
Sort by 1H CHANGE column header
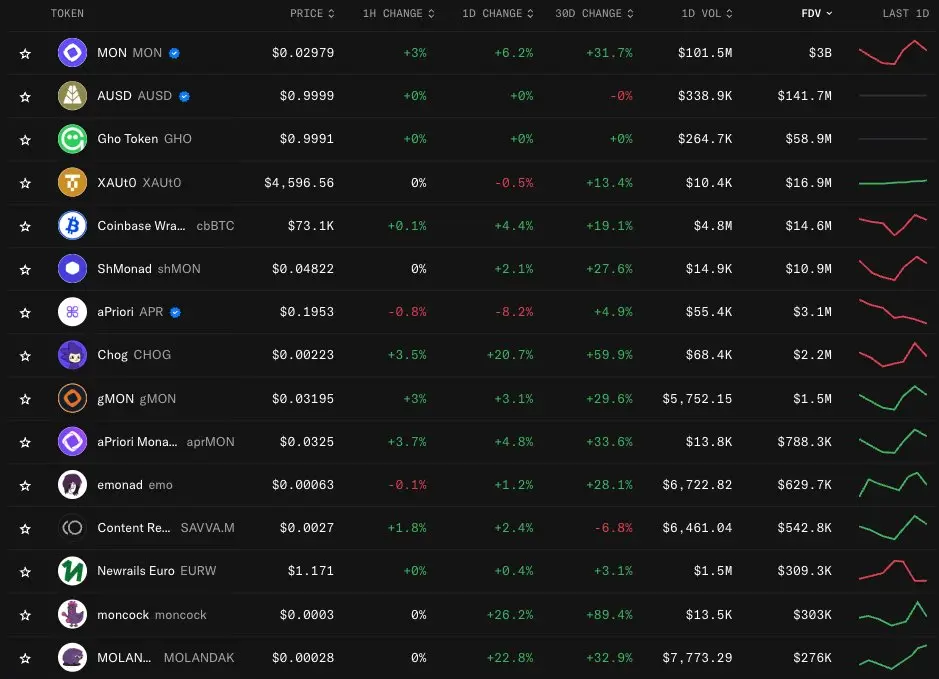pos(398,13)
